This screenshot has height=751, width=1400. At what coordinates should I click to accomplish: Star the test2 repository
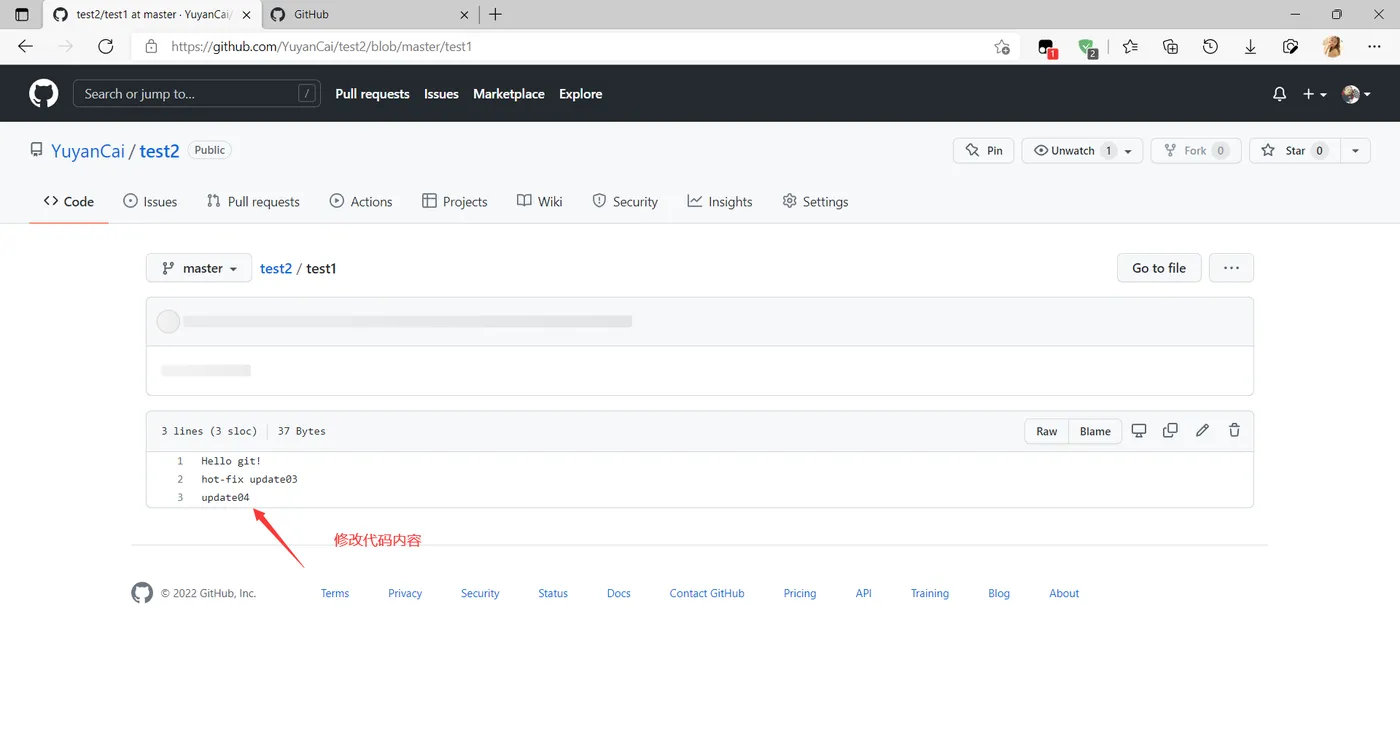pyautogui.click(x=1294, y=151)
